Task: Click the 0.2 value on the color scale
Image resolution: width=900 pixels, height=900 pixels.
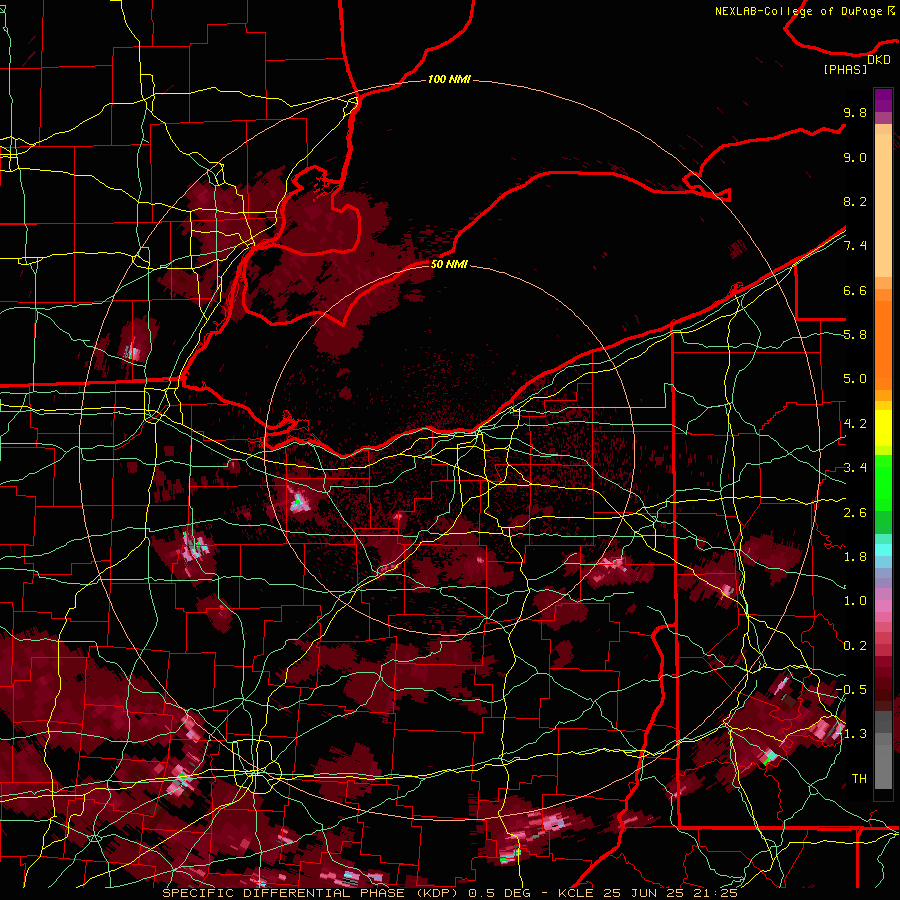Action: pyautogui.click(x=855, y=646)
